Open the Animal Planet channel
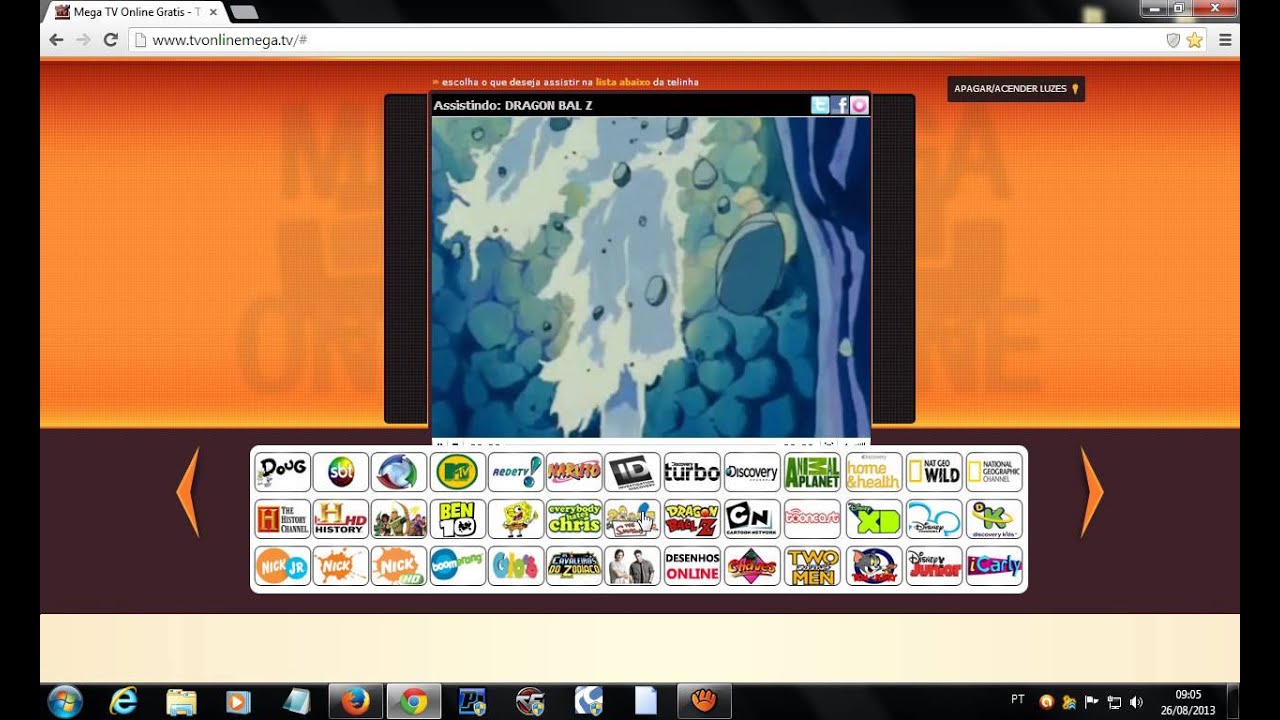This screenshot has width=1280, height=720. pyautogui.click(x=812, y=472)
